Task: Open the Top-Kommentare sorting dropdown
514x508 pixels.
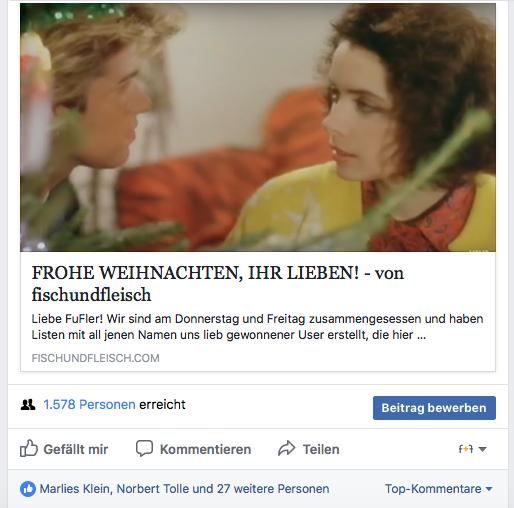Action: tap(439, 489)
